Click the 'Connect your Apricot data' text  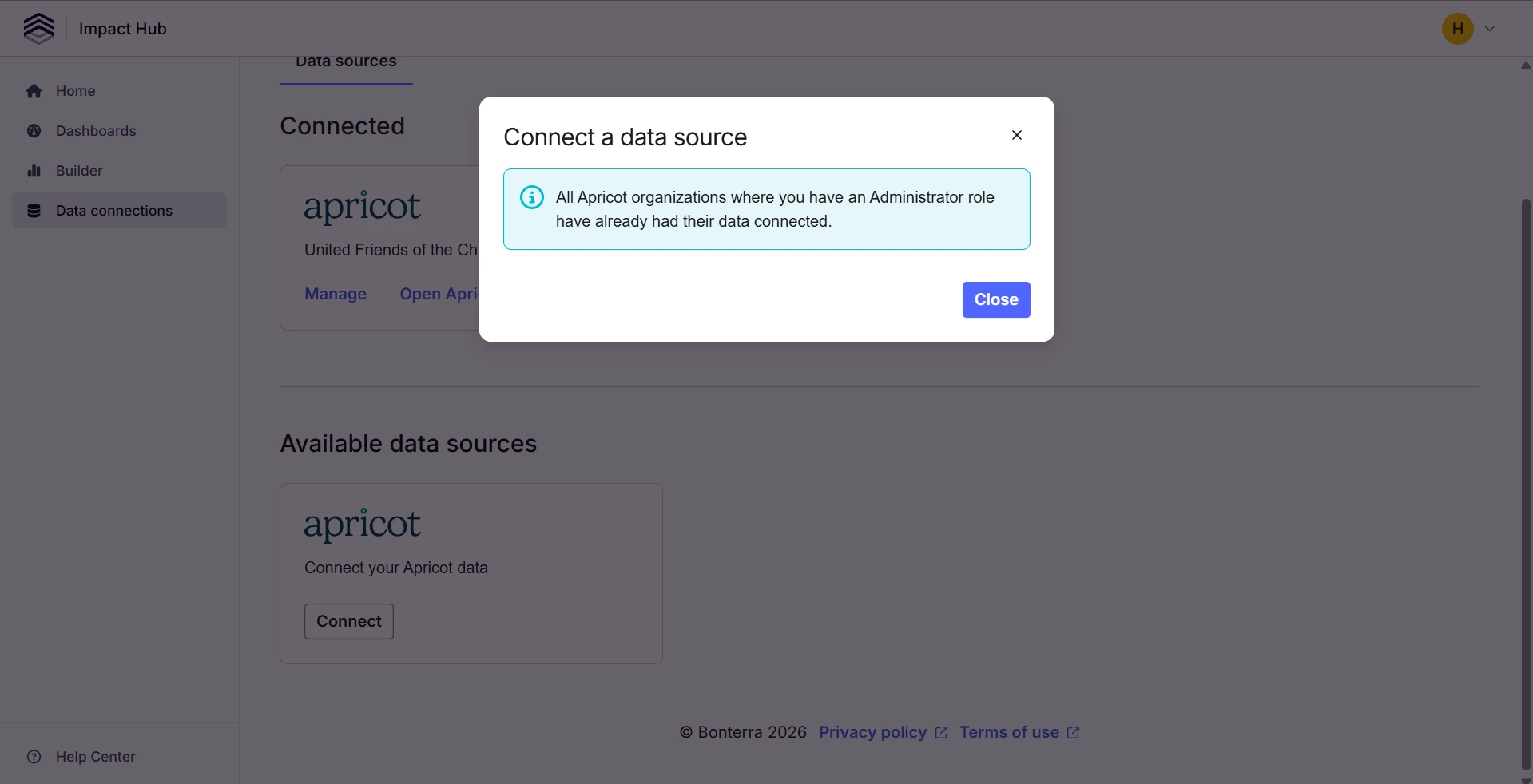[396, 568]
